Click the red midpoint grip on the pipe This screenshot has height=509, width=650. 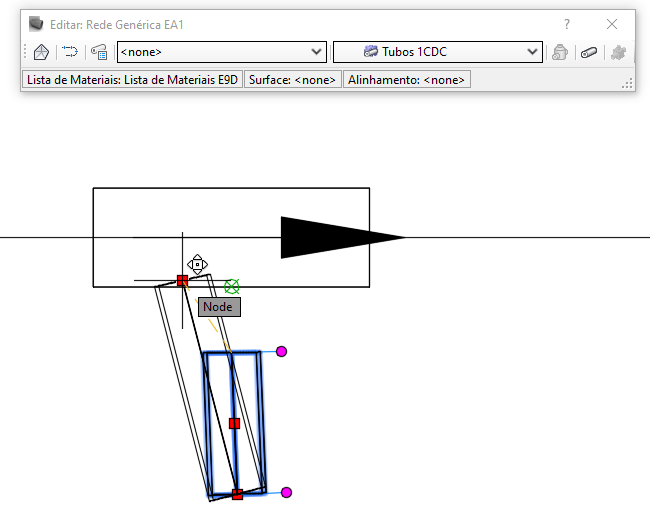(x=234, y=423)
